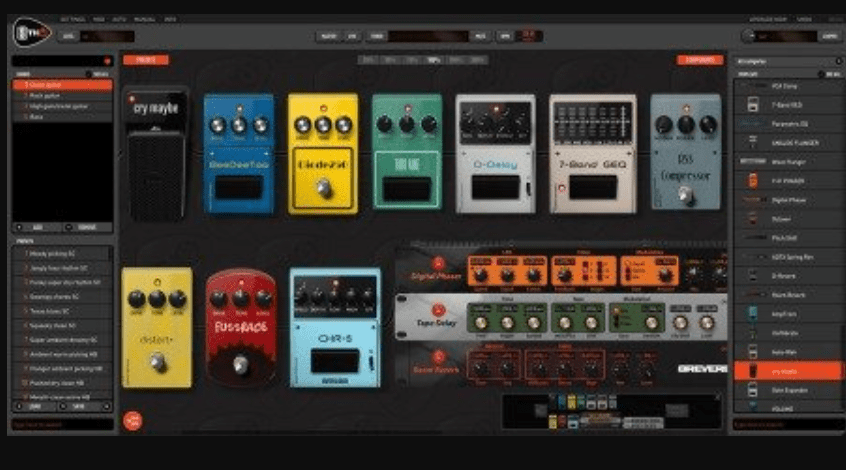The height and width of the screenshot is (470, 846).
Task: Toggle the Details switch above the banks list
Action: [89, 74]
